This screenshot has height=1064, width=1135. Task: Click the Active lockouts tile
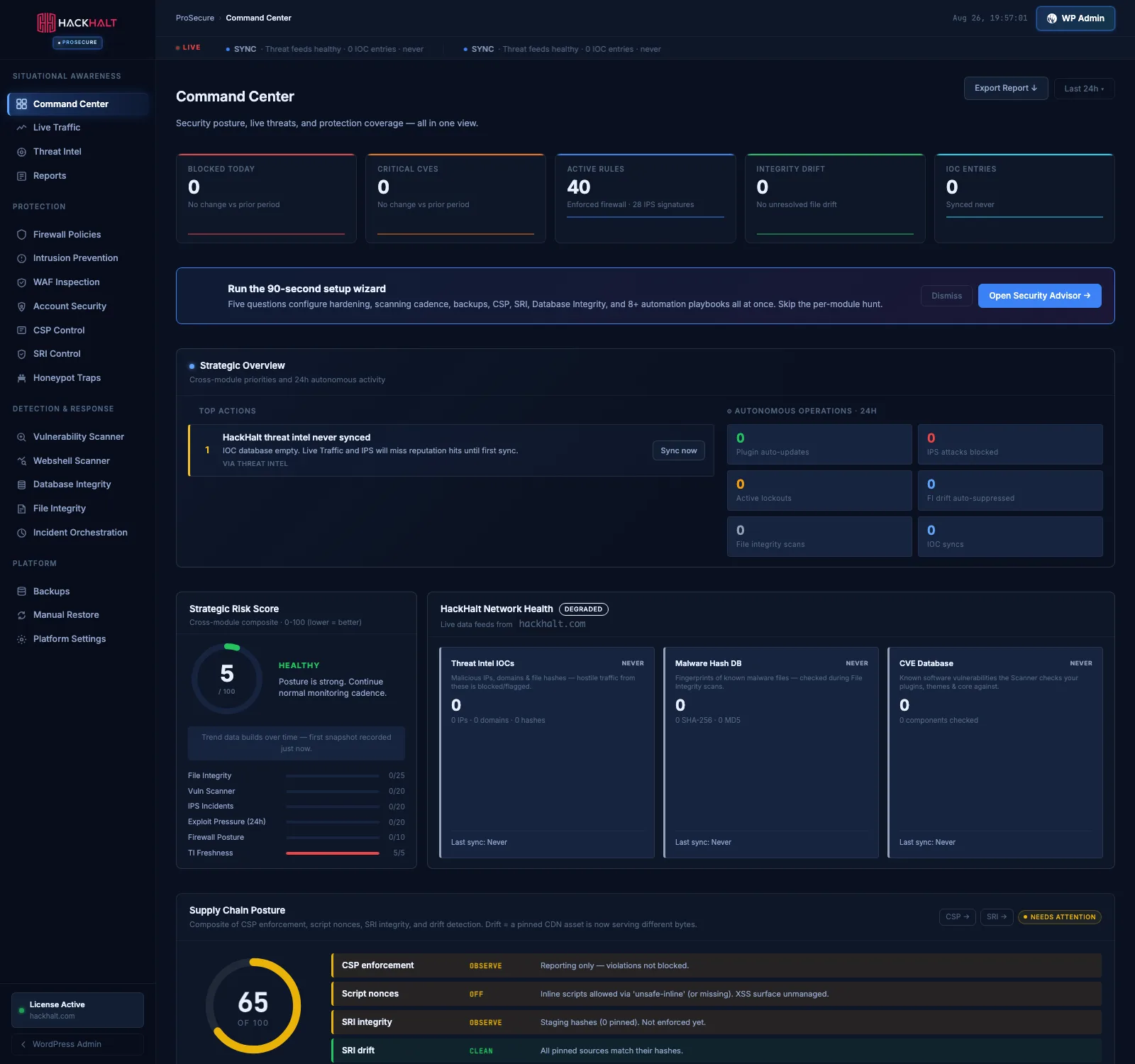(x=819, y=490)
